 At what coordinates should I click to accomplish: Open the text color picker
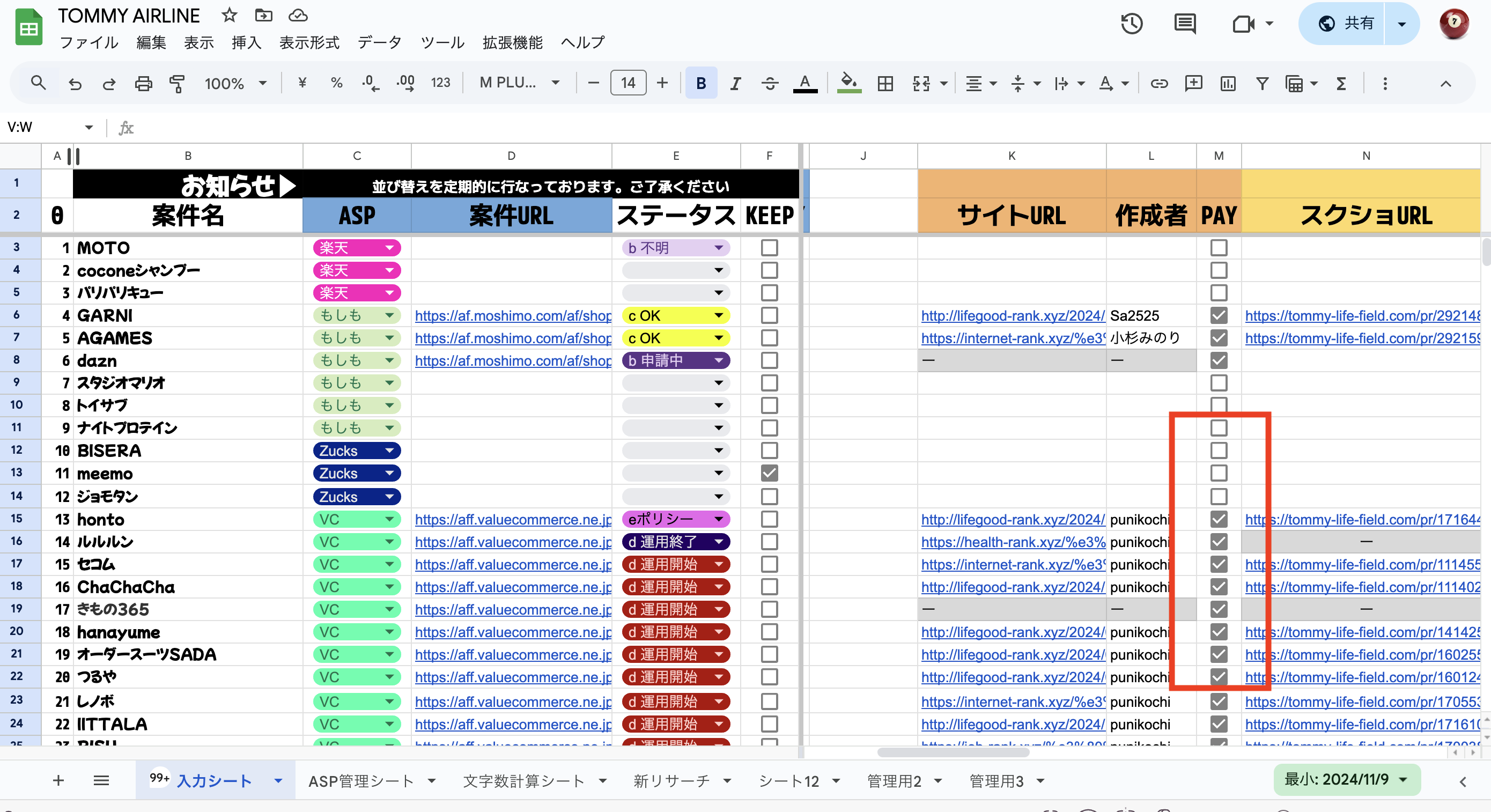tap(804, 83)
